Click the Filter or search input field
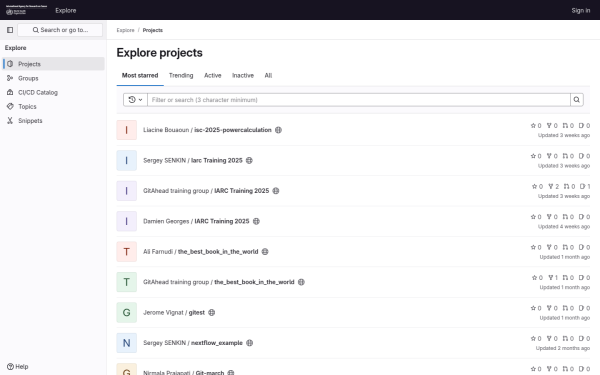This screenshot has width=600, height=375. coord(359,100)
